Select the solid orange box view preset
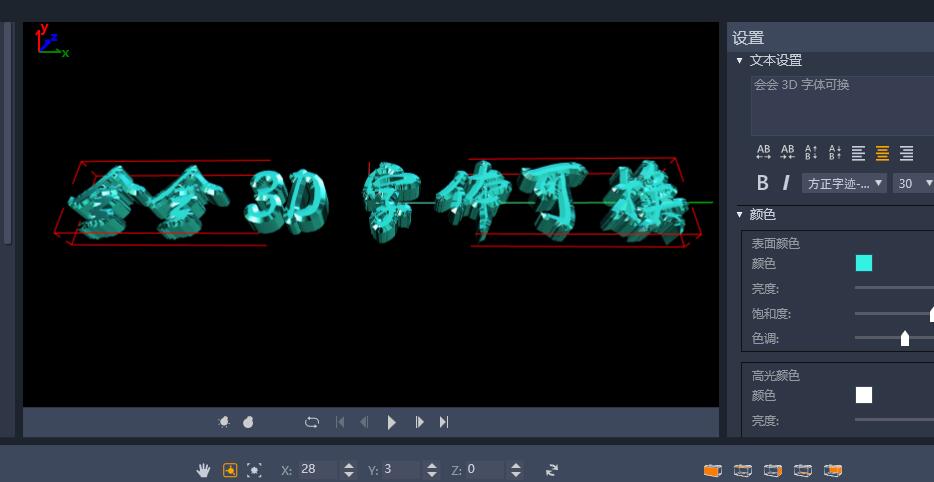934x482 pixels. pos(712,470)
